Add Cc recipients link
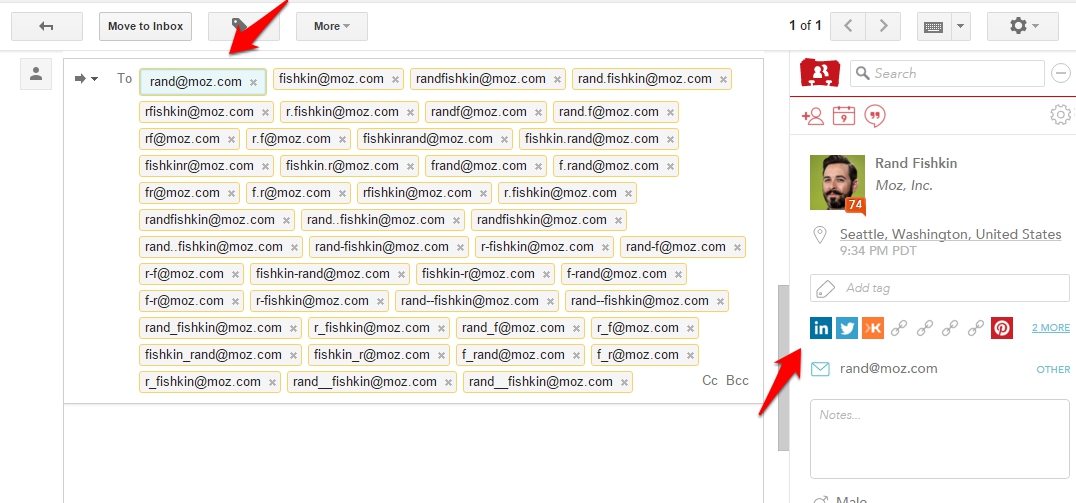 coord(710,381)
